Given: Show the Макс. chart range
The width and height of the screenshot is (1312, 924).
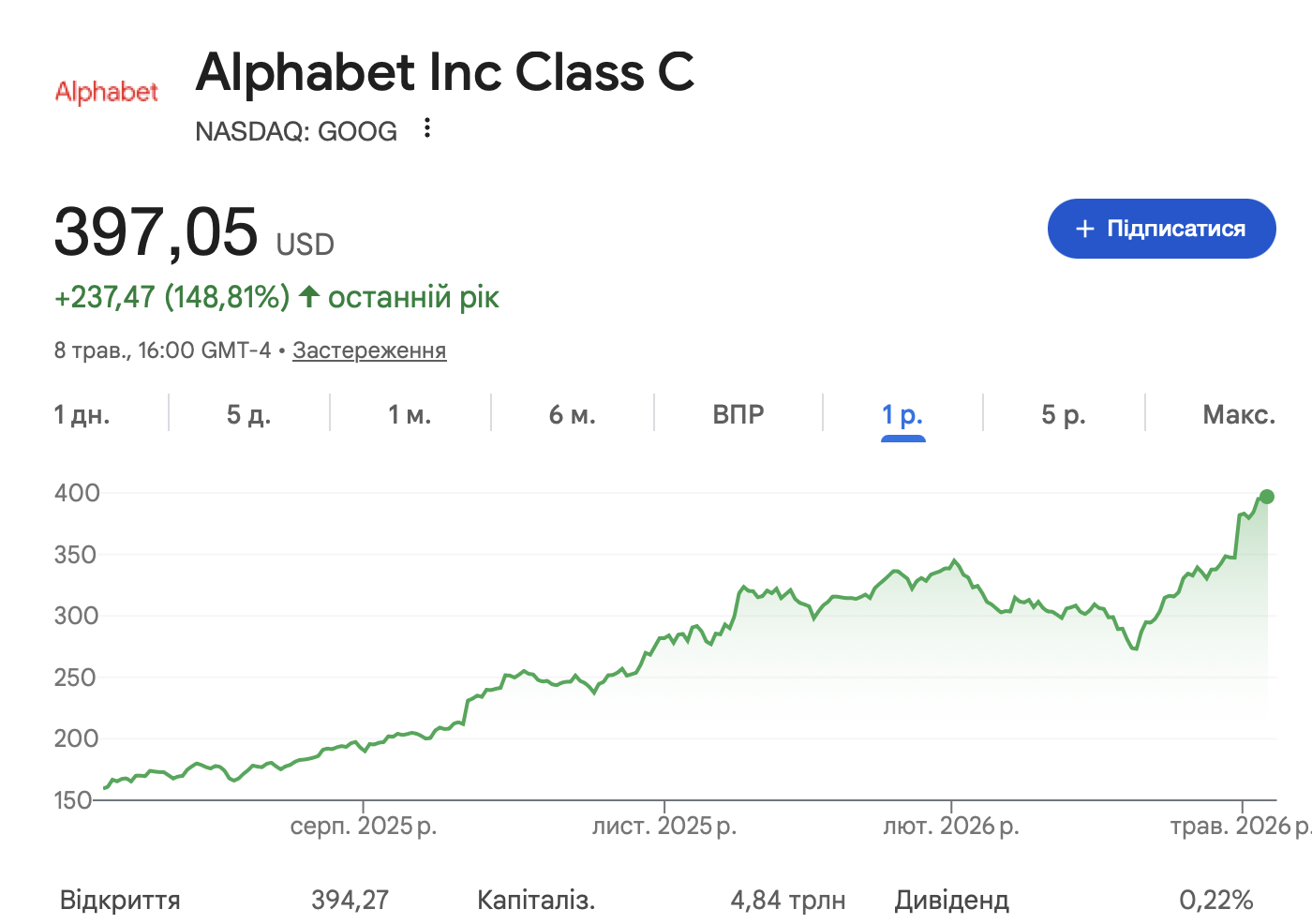Looking at the screenshot, I should click(x=1239, y=414).
